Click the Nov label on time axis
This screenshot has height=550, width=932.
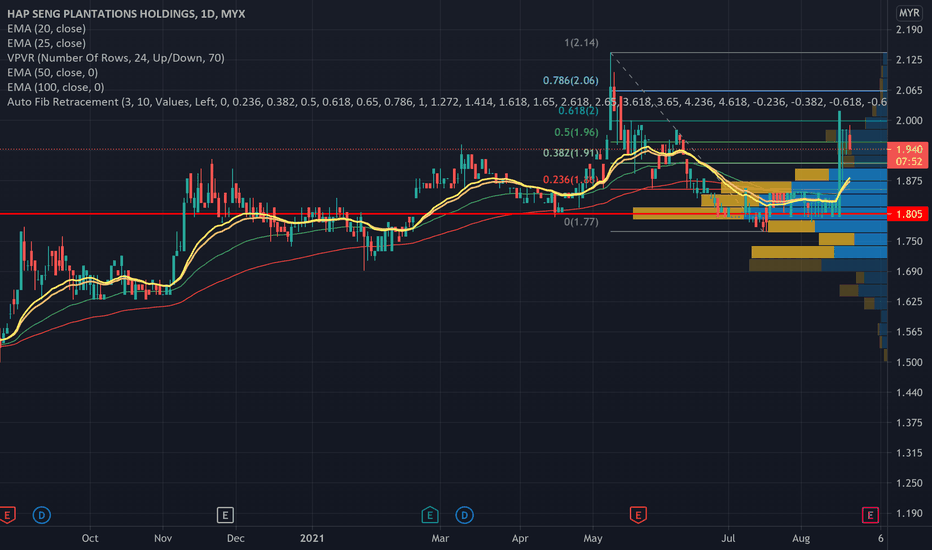(x=163, y=538)
